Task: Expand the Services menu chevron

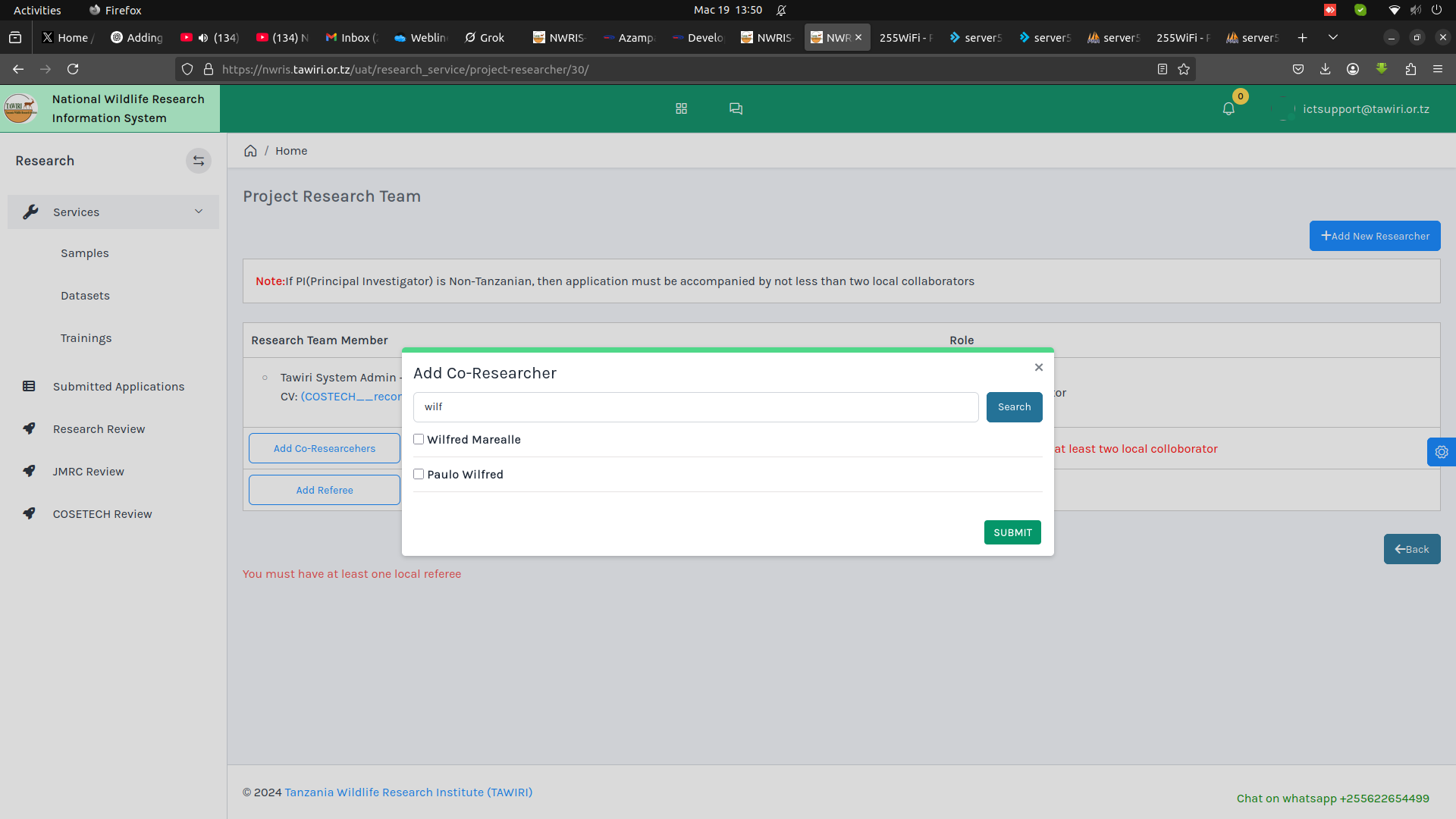Action: coord(199,212)
